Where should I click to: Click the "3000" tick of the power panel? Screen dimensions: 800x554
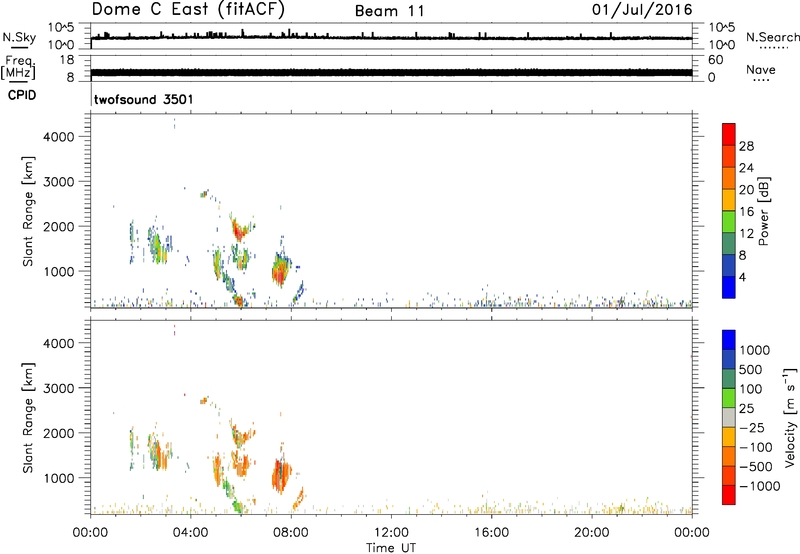click(x=59, y=182)
